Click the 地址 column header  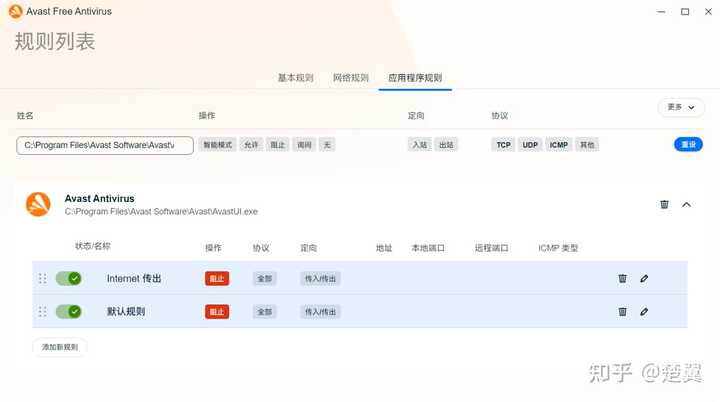[384, 248]
